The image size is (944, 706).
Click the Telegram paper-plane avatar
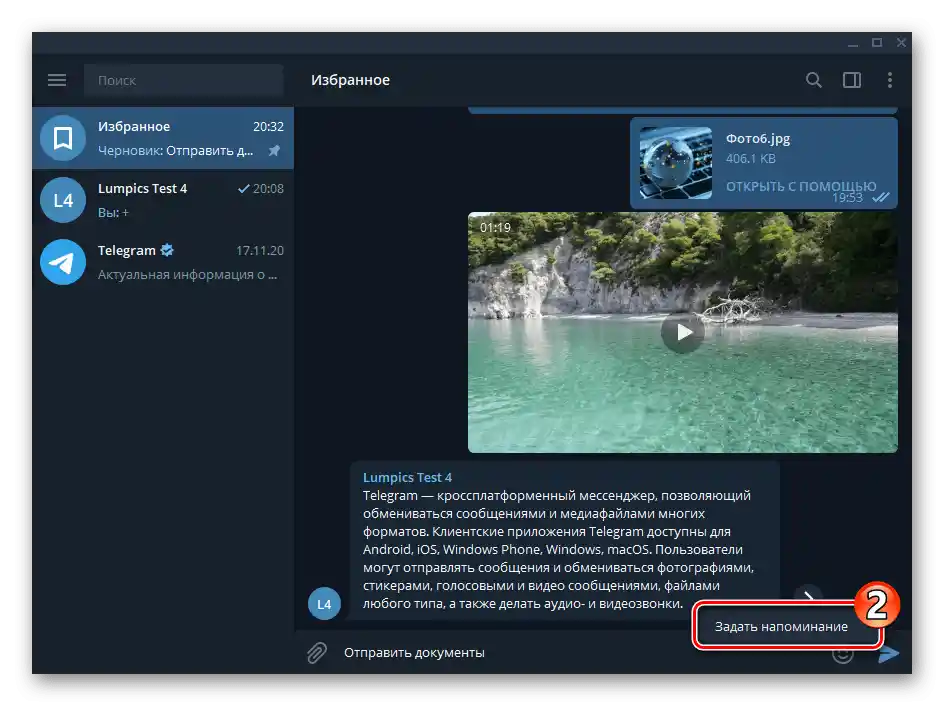[x=63, y=262]
